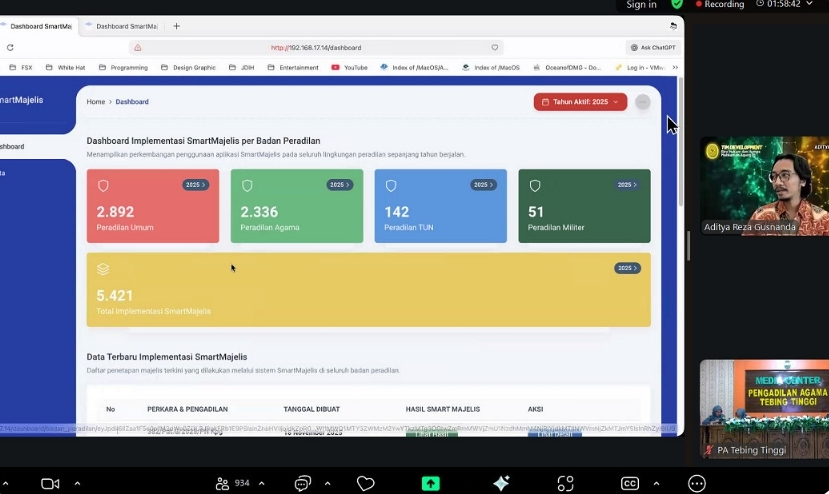Open the Zoom chat icon
This screenshot has width=829, height=494.
pos(302,483)
